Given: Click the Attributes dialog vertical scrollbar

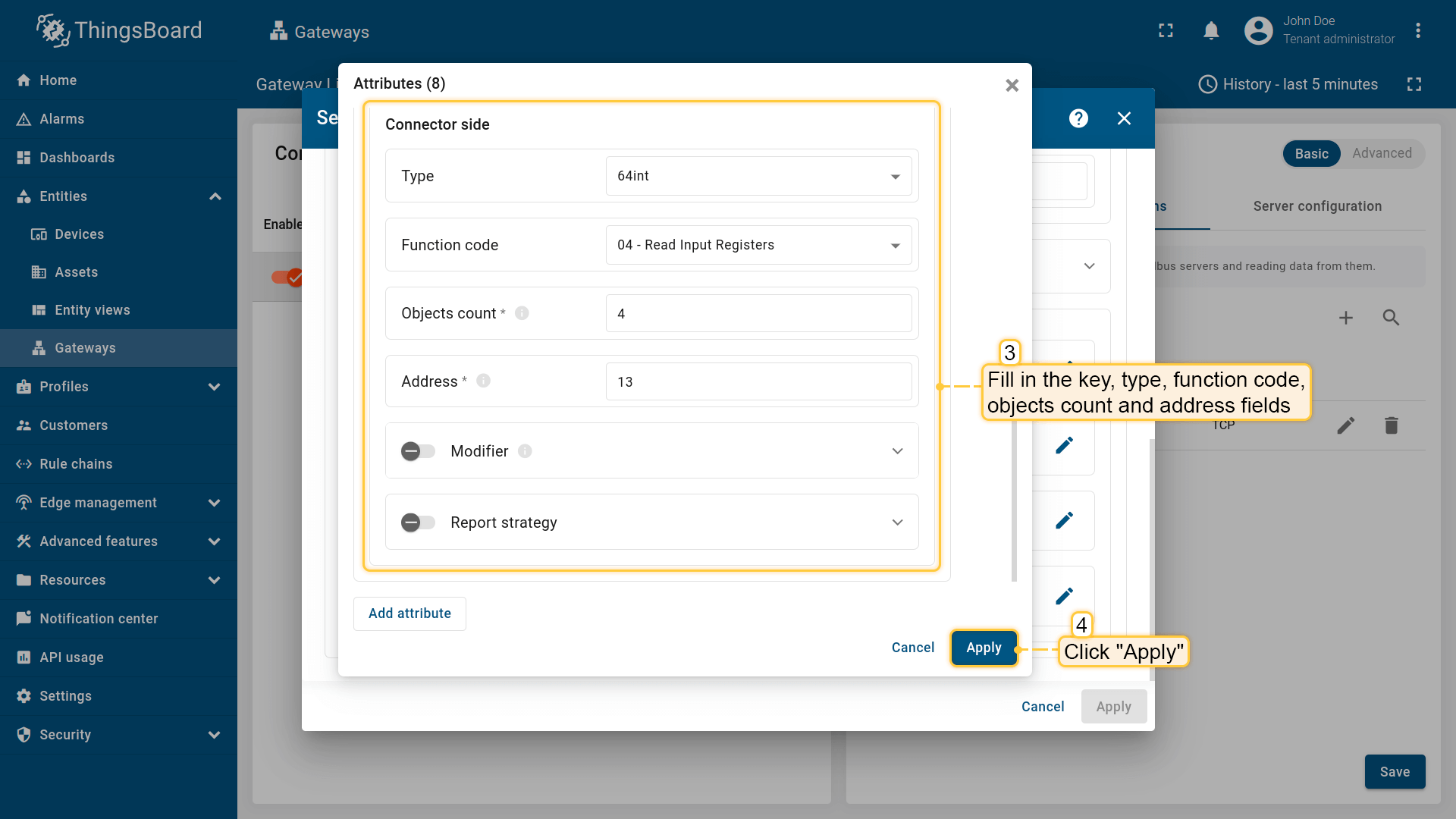Looking at the screenshot, I should [1014, 500].
